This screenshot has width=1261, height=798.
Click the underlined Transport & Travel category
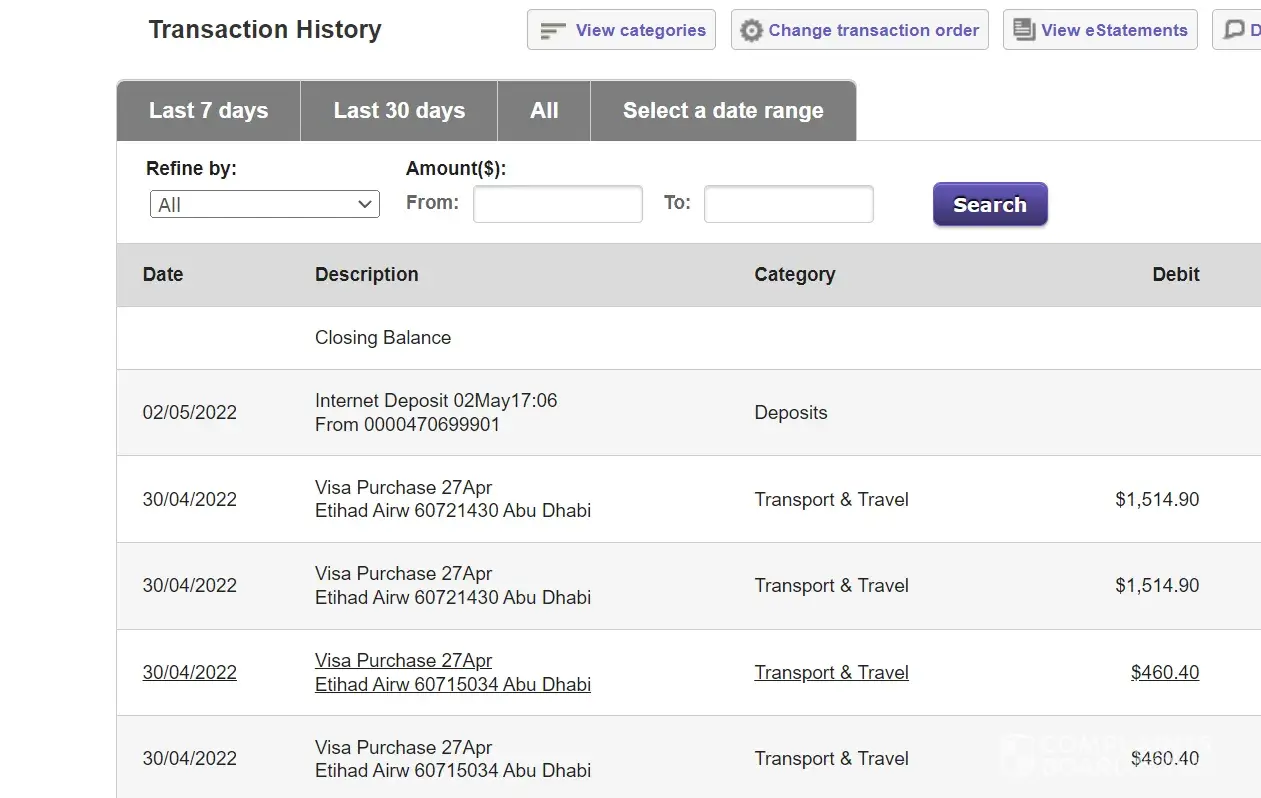point(831,673)
